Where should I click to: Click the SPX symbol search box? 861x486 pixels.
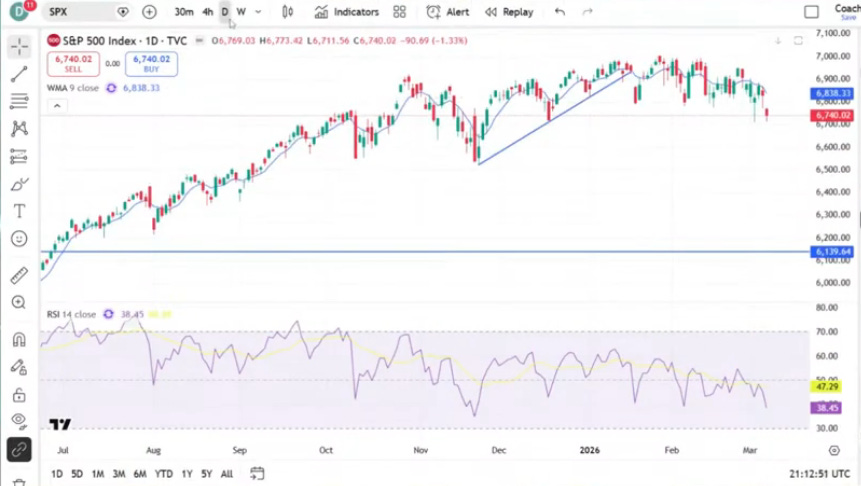87,12
